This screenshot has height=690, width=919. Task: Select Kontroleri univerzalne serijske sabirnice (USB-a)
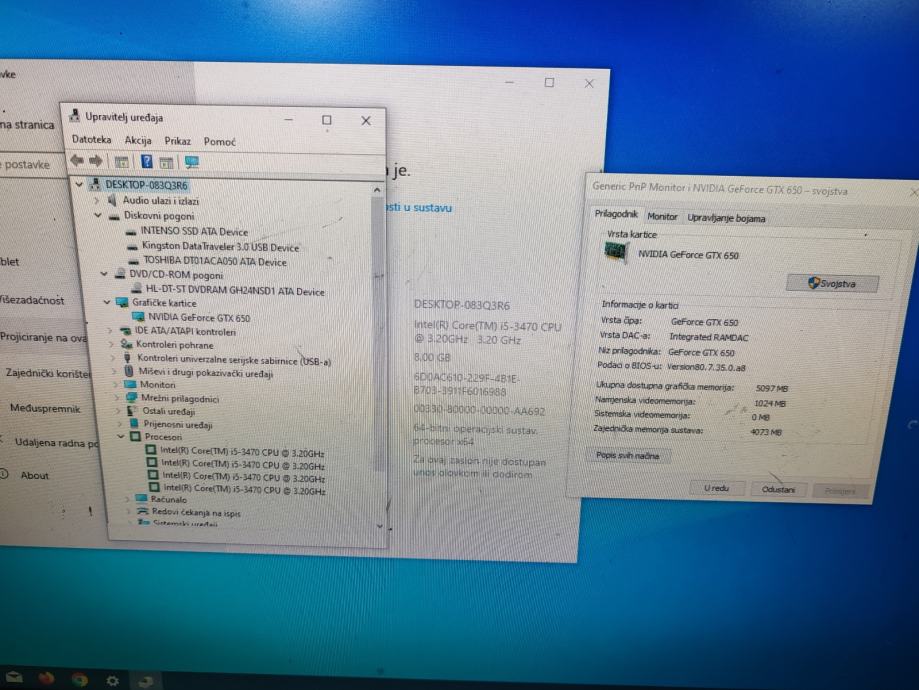click(x=234, y=359)
